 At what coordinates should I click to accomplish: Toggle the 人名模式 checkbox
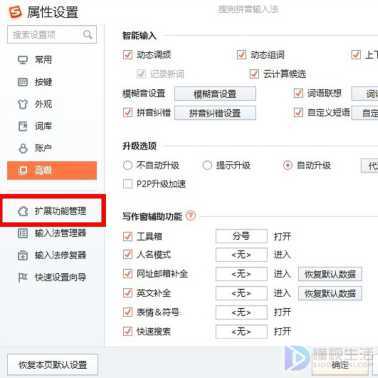point(128,255)
